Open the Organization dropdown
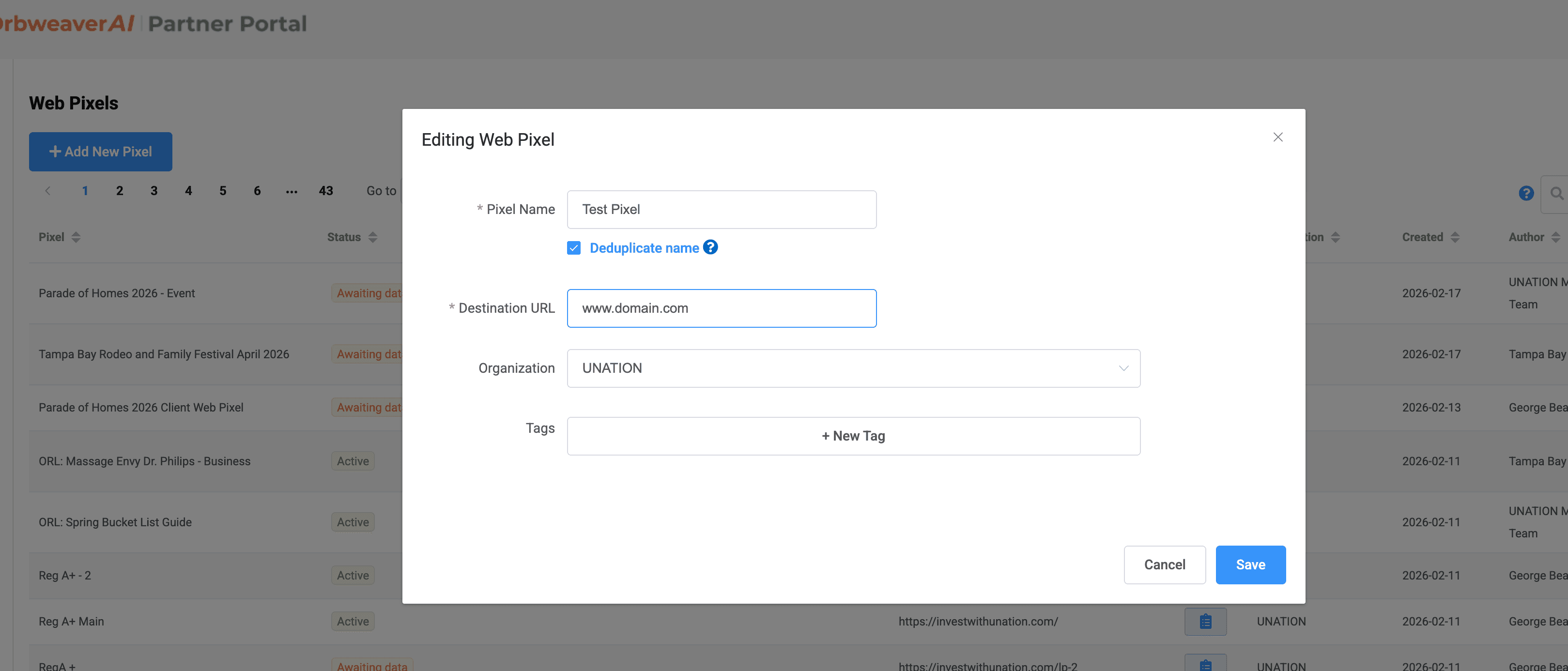The width and height of the screenshot is (1568, 671). click(x=853, y=368)
